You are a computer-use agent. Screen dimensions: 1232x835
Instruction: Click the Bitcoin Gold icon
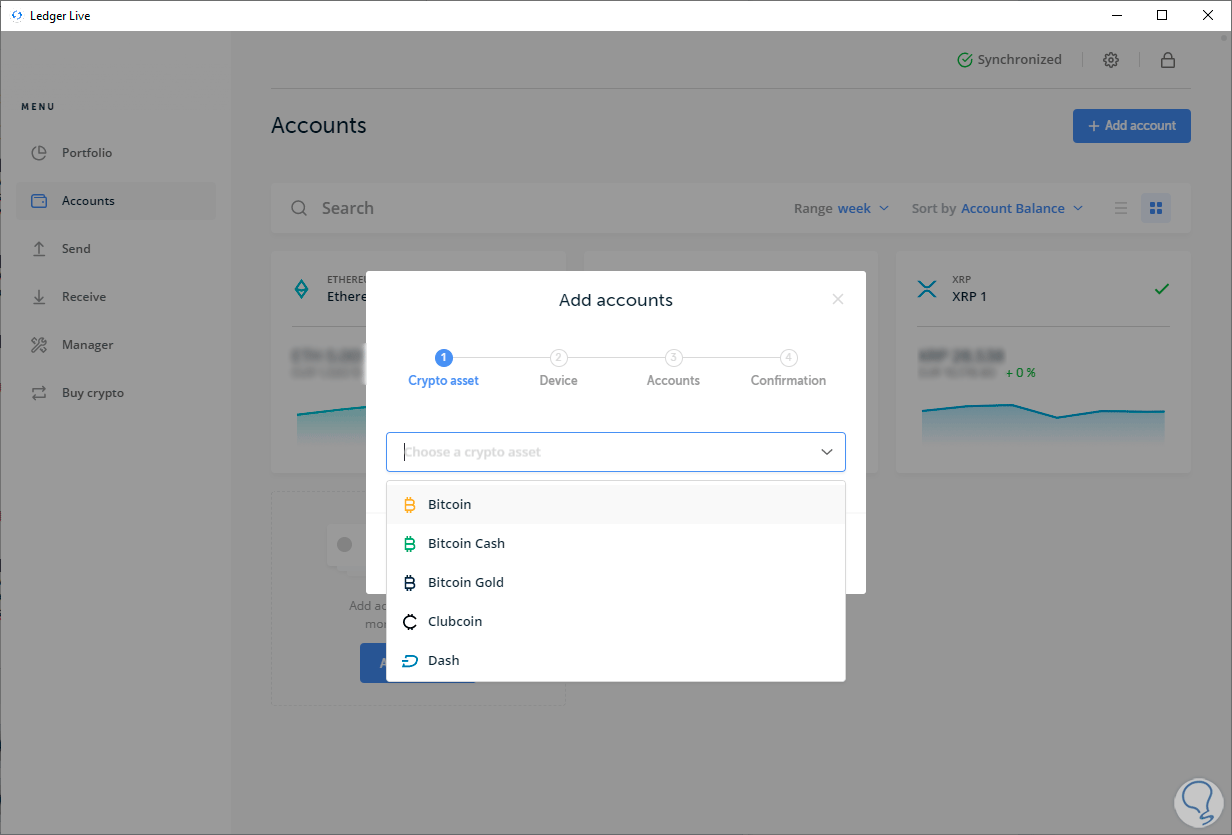click(x=410, y=583)
